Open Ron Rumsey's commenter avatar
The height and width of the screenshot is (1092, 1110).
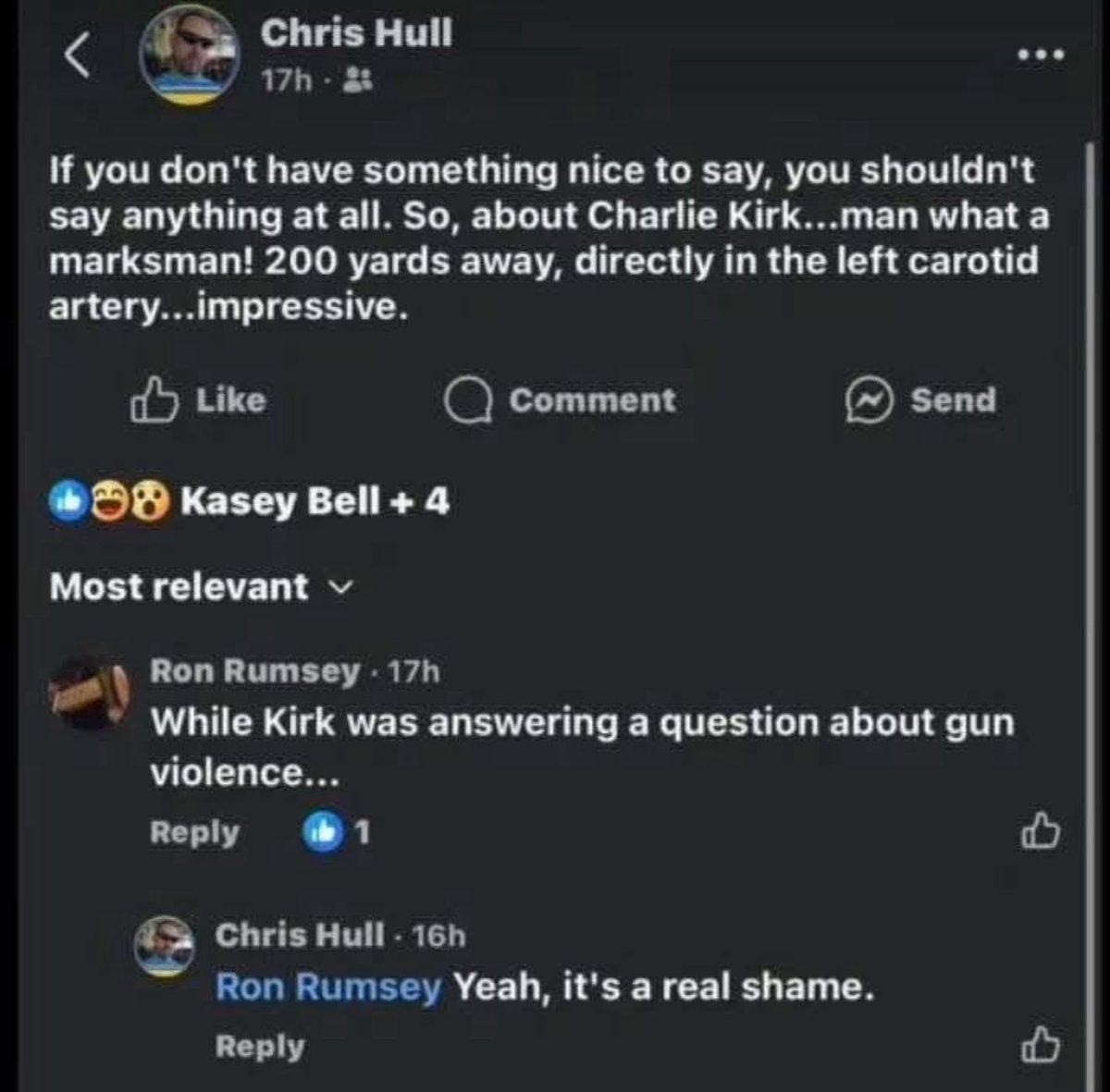coord(88,693)
